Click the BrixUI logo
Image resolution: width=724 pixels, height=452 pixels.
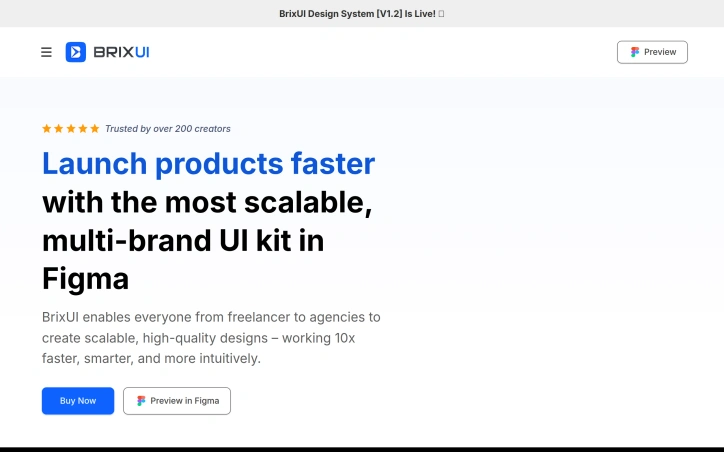point(107,52)
